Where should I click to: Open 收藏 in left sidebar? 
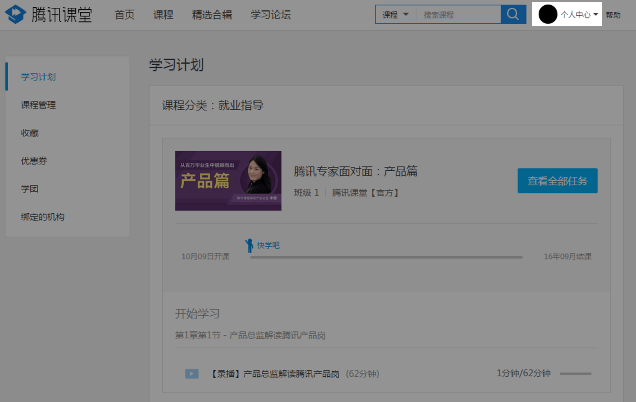click(x=30, y=133)
